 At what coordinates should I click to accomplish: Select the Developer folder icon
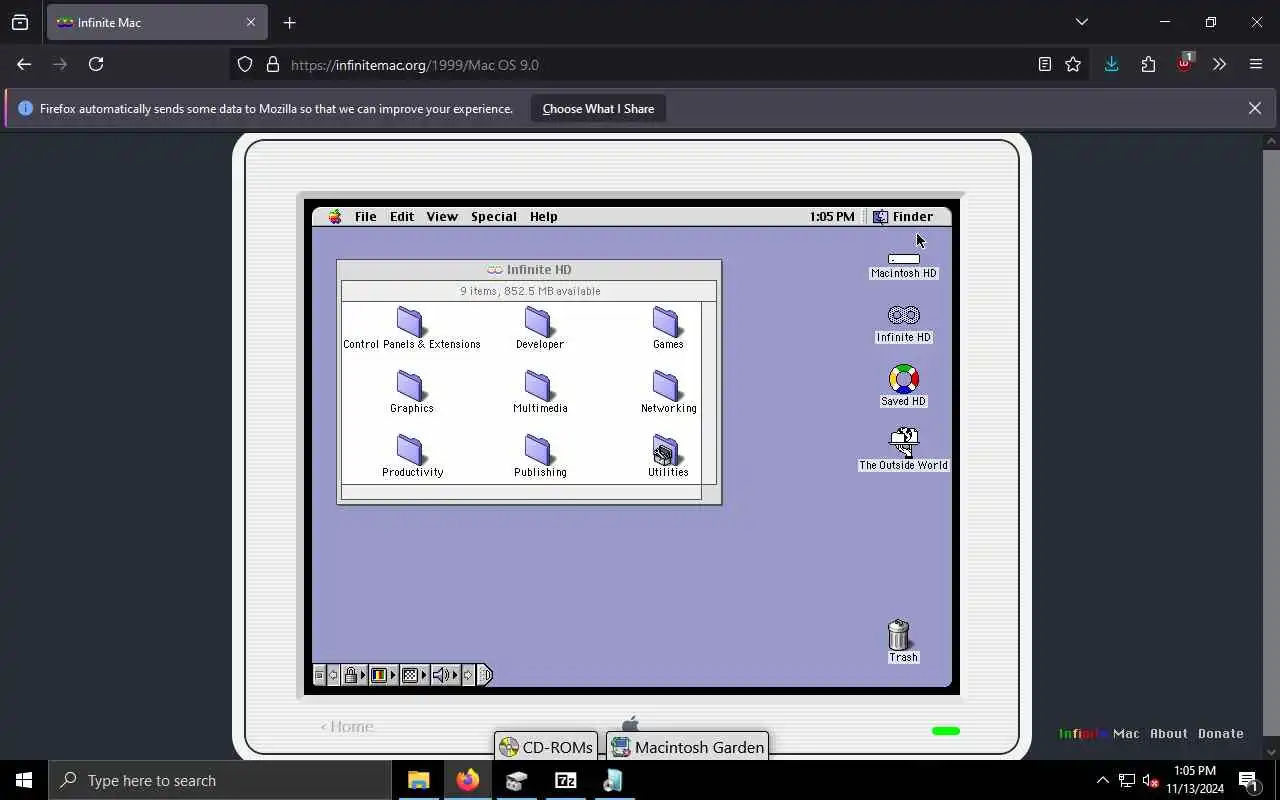539,322
